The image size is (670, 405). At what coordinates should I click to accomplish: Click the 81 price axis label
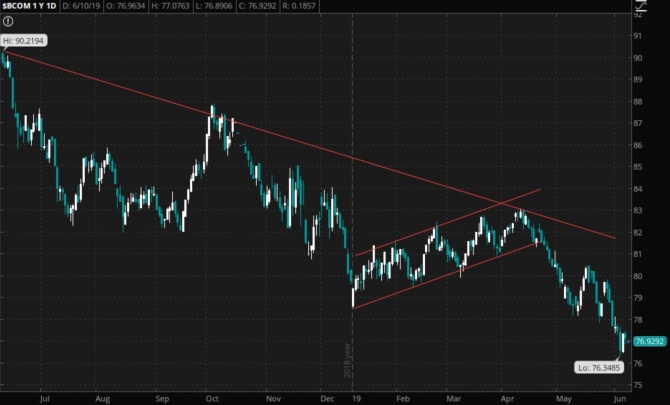coord(638,254)
